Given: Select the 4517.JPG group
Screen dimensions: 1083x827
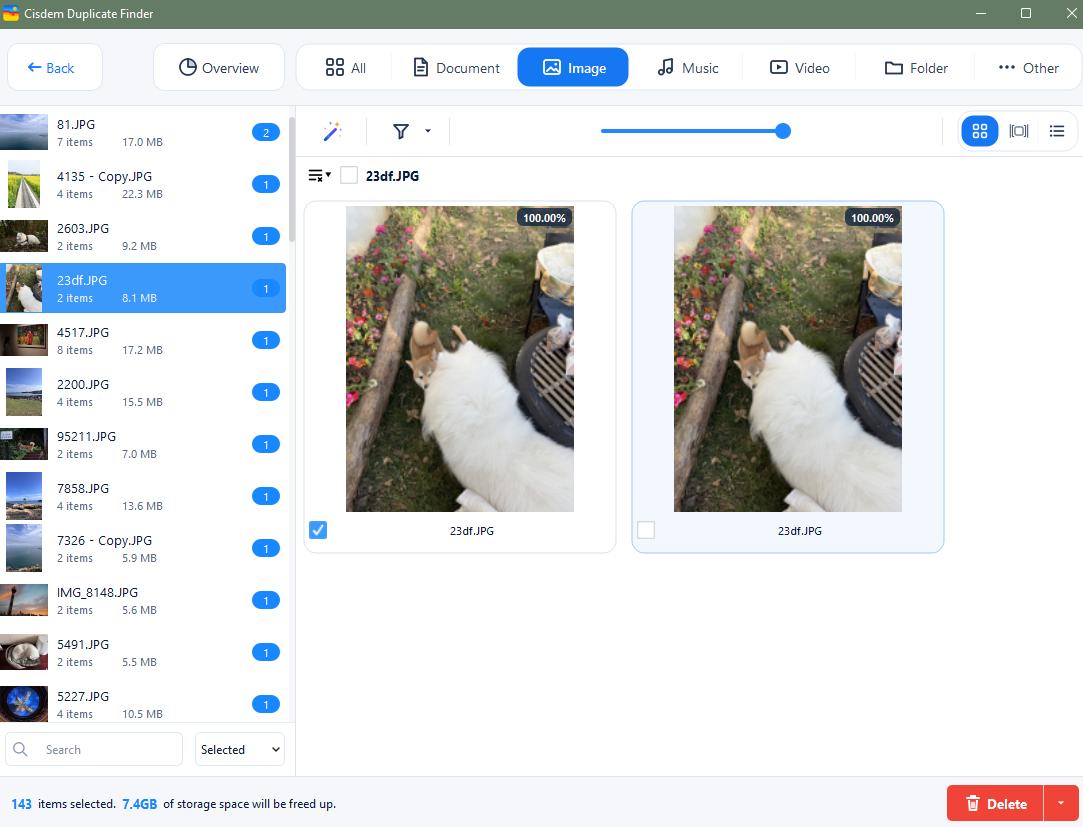Looking at the screenshot, I should click(143, 341).
